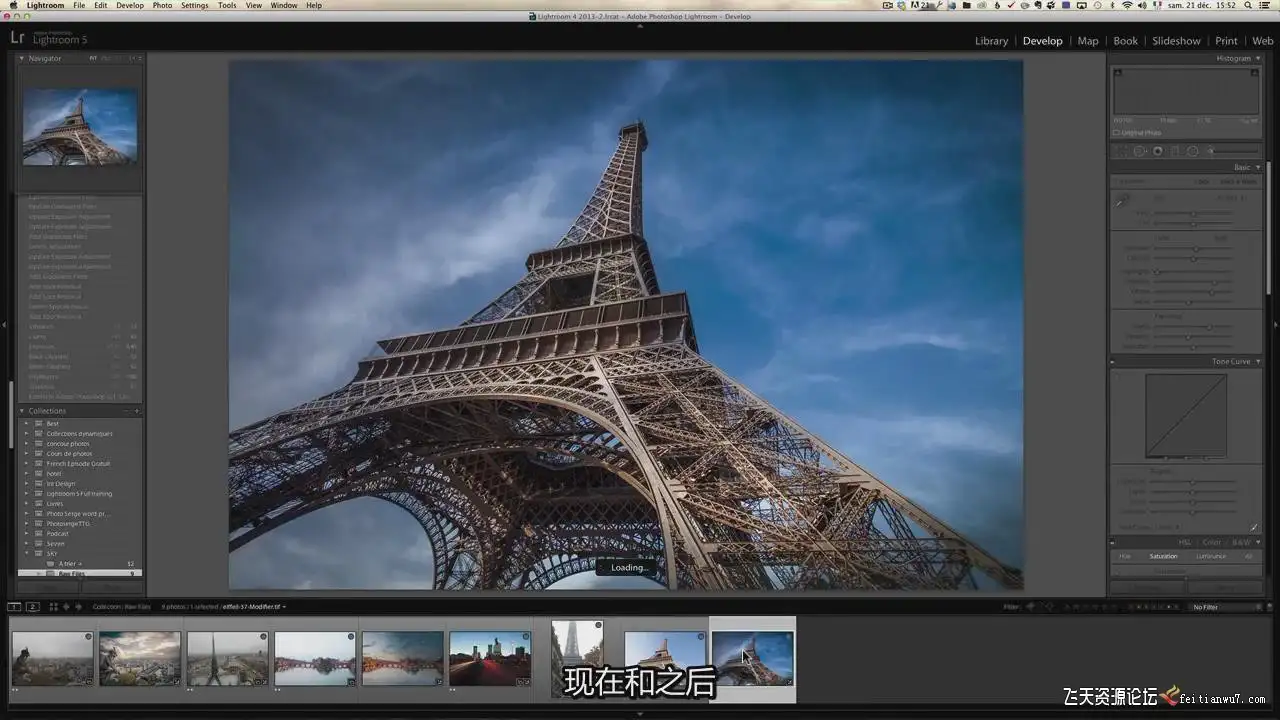Select the Spot Removal tool icon
Image resolution: width=1280 pixels, height=720 pixels.
coord(1140,151)
